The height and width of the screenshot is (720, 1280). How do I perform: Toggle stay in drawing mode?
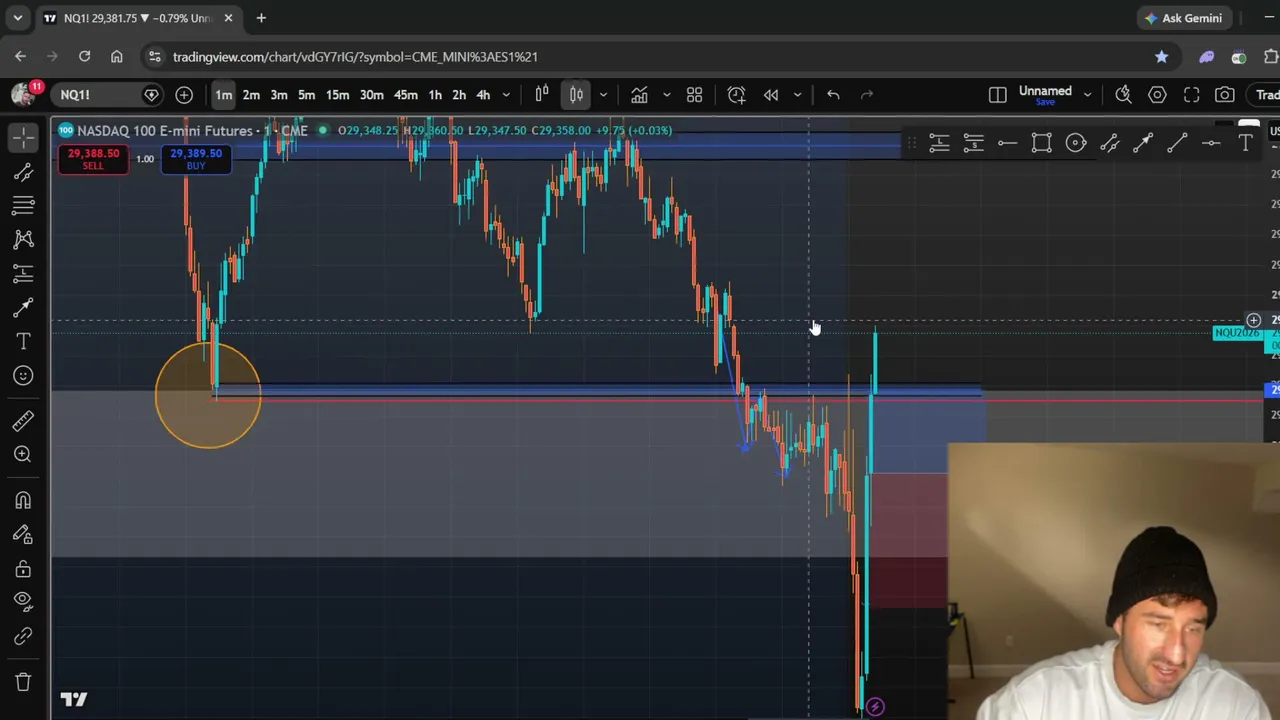pos(23,534)
